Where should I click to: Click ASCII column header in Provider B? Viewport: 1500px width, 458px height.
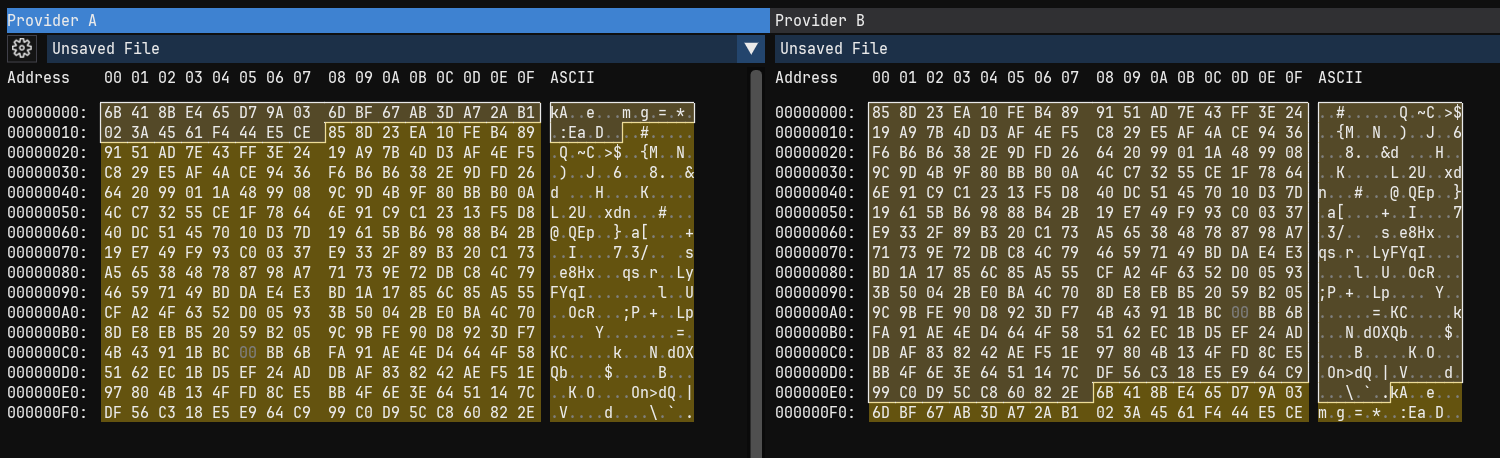point(1340,77)
